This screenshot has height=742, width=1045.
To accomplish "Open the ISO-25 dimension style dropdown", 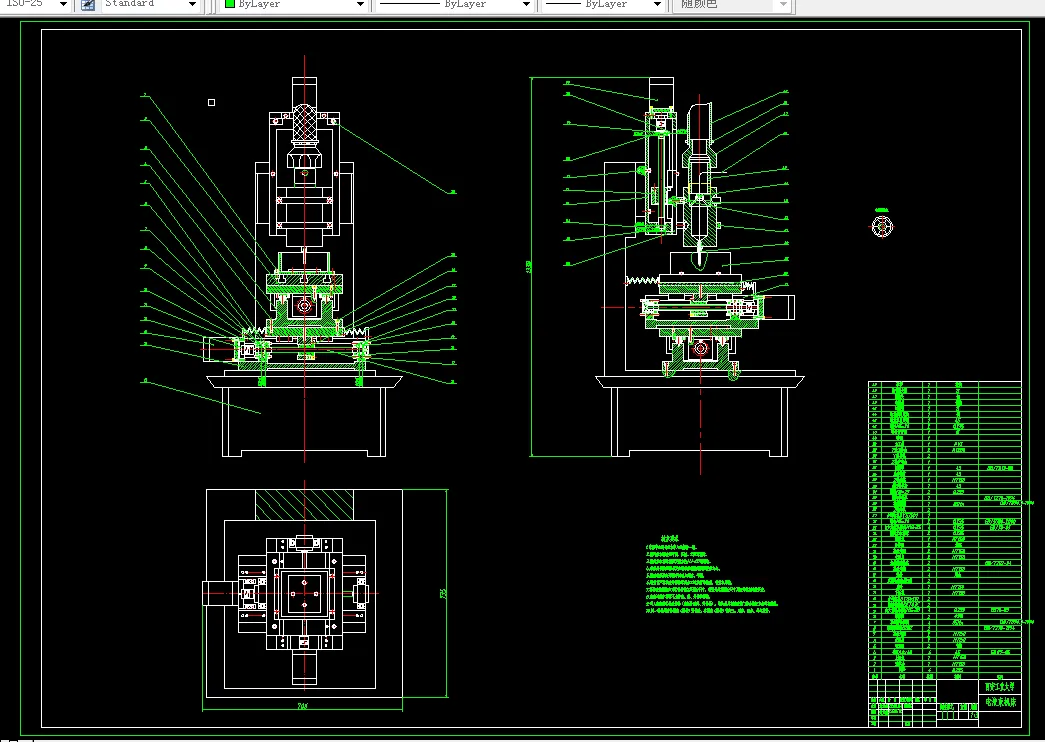I will tap(63, 4).
